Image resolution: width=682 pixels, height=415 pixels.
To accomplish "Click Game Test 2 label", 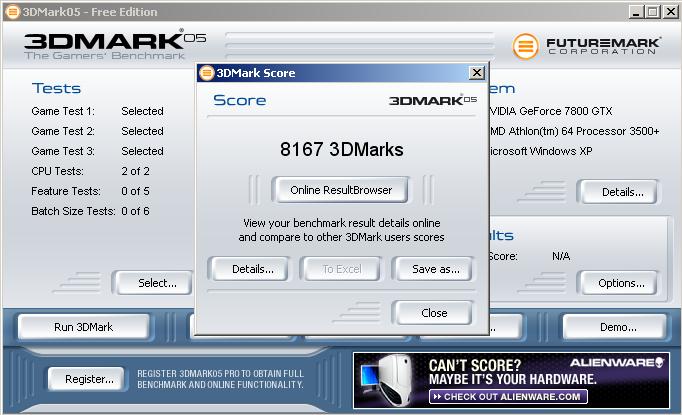I will click(x=63, y=131).
